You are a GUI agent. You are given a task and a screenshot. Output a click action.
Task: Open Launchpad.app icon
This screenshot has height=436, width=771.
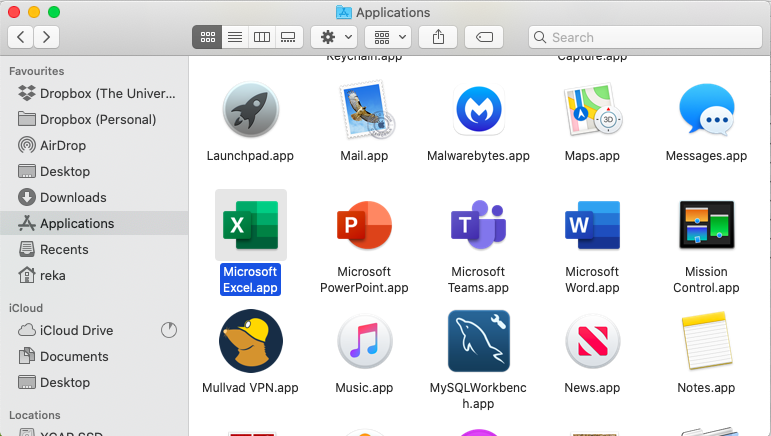point(251,110)
